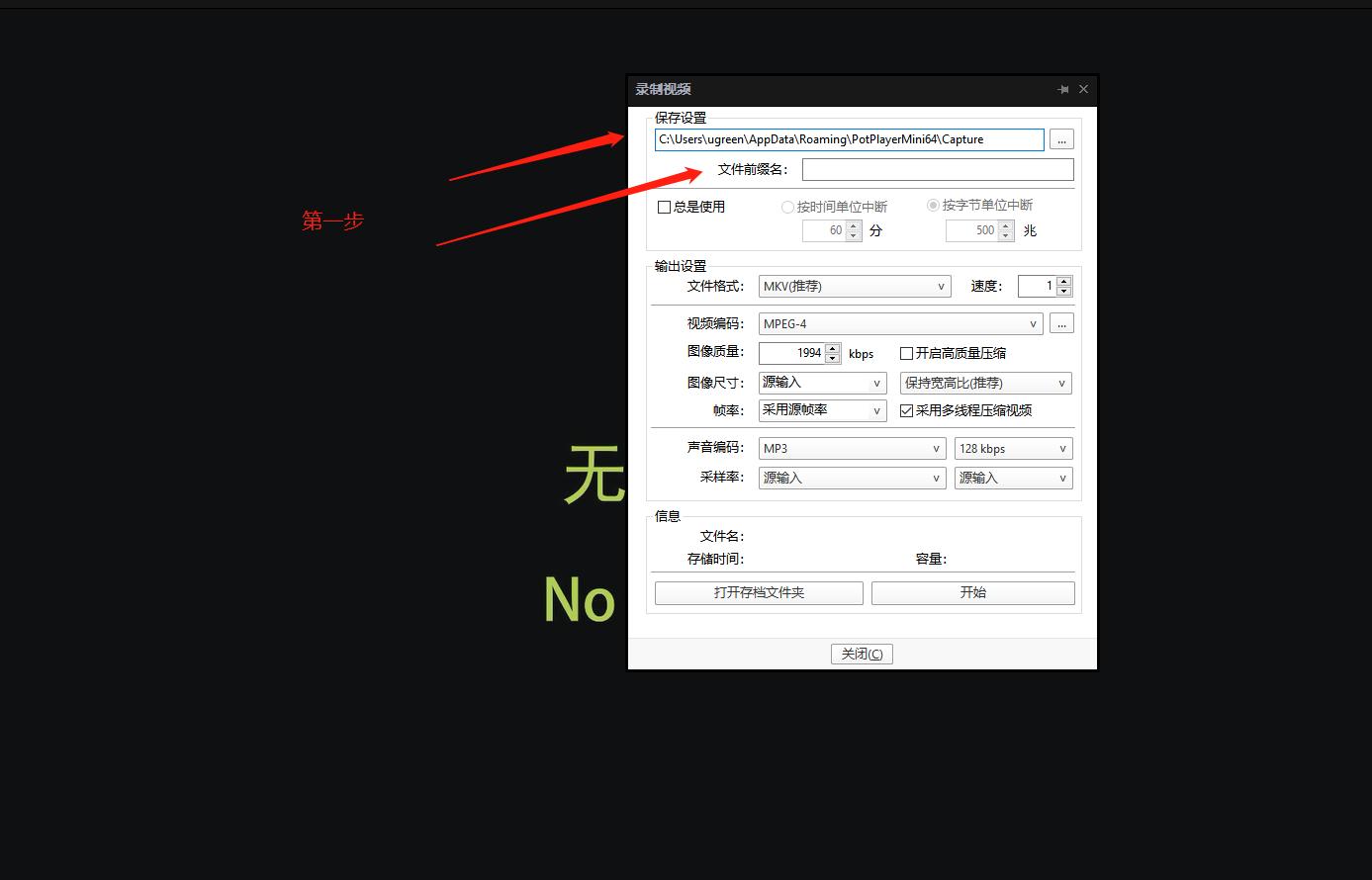
Task: Increase 速度 value with up arrow
Action: (x=1064, y=281)
